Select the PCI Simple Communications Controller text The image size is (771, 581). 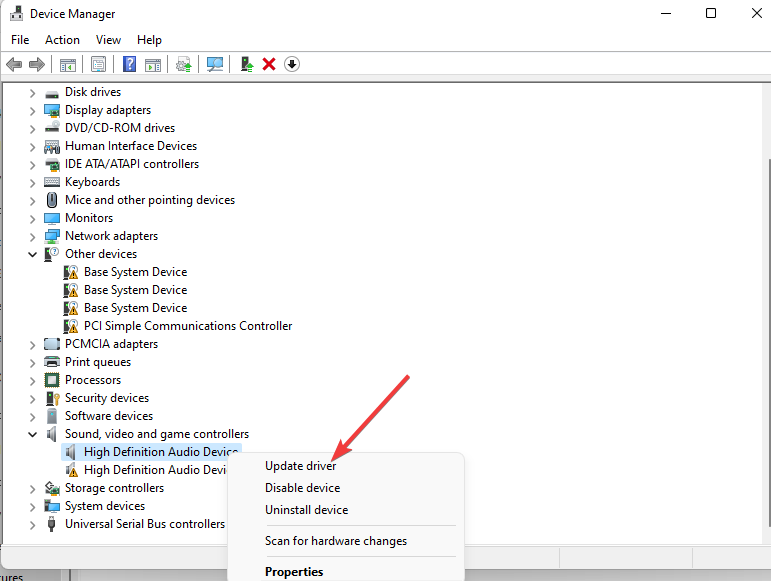pyautogui.click(x=188, y=326)
